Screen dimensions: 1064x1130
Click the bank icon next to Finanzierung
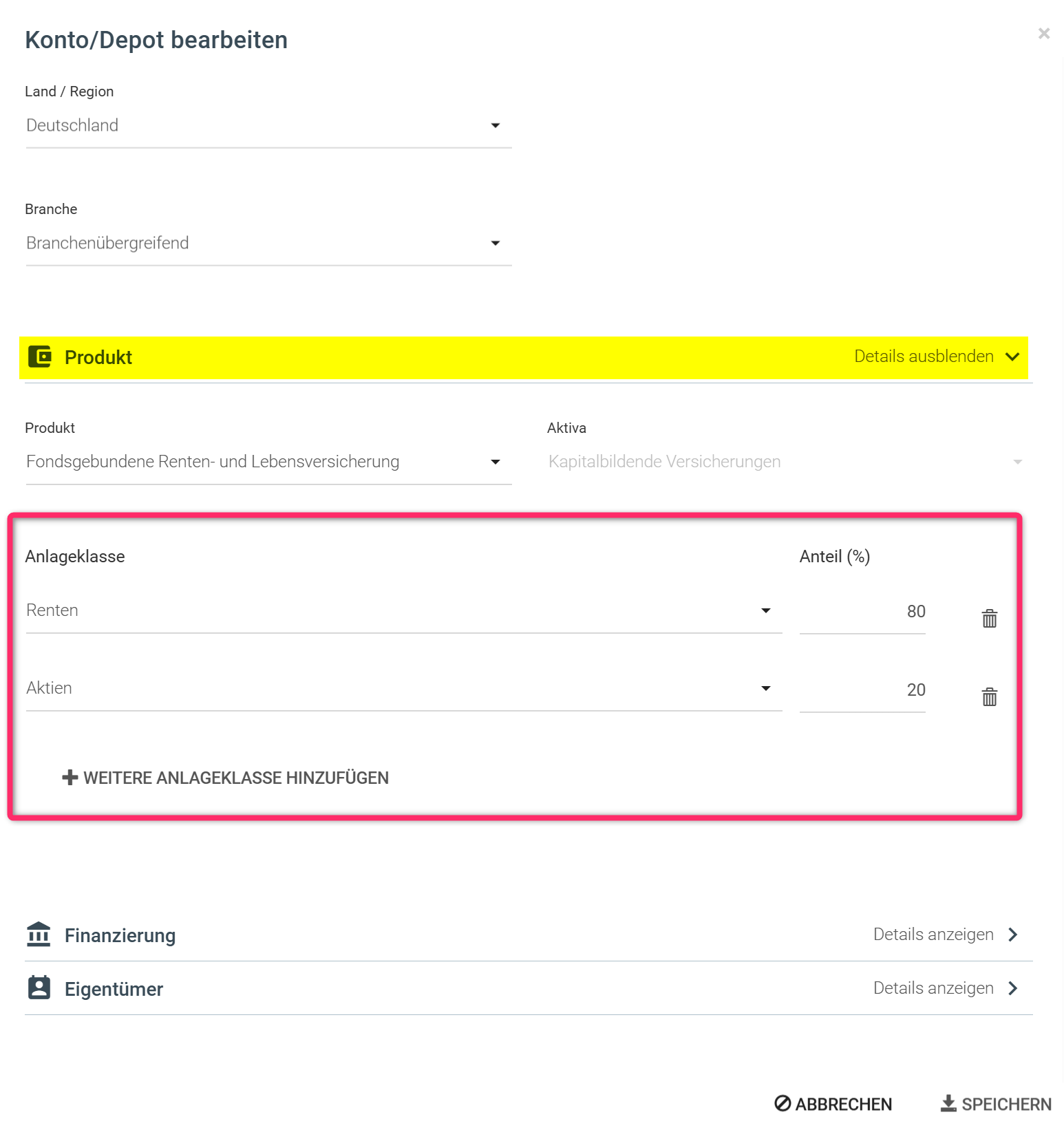pos(39,935)
